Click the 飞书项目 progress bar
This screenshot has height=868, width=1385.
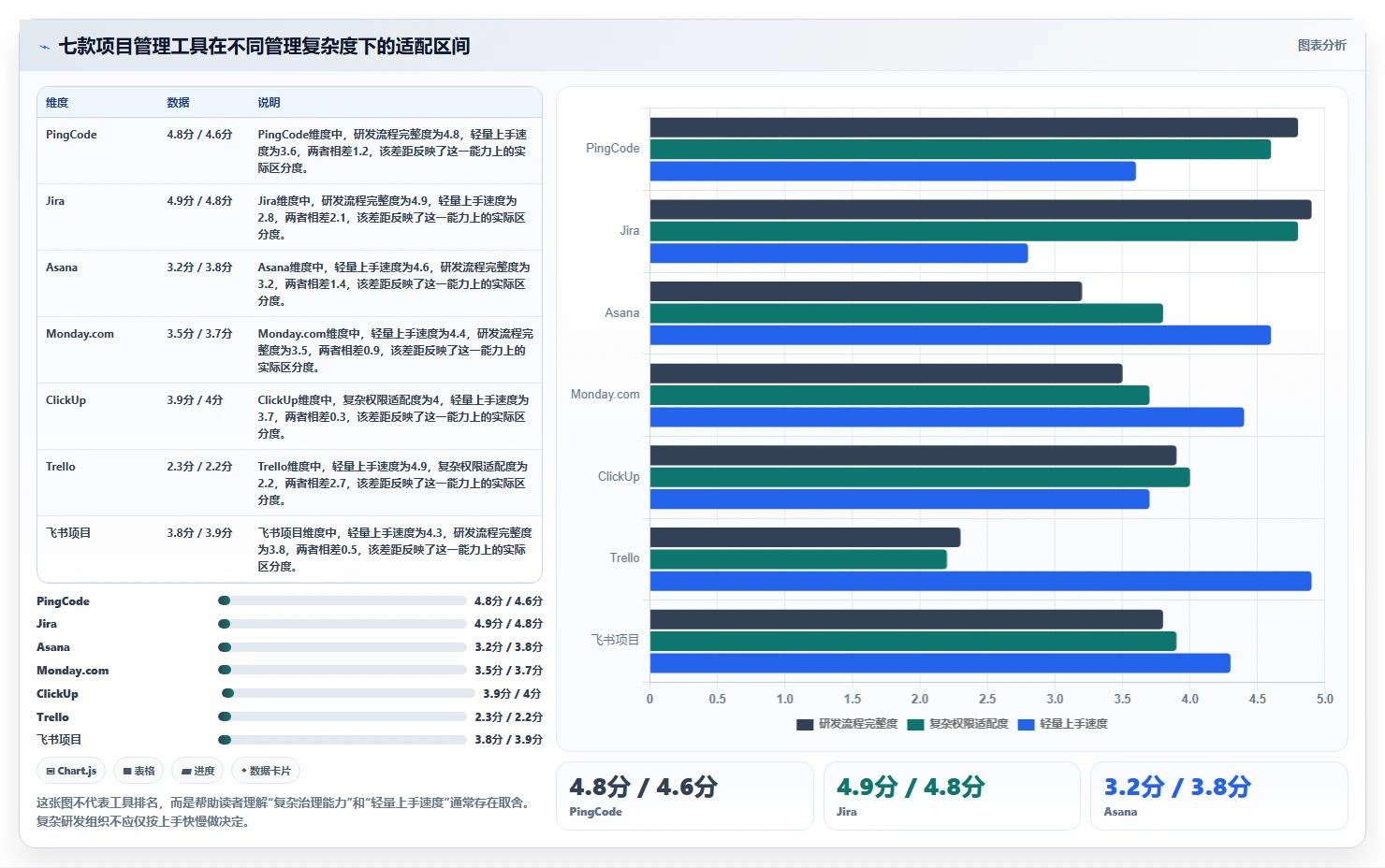[x=343, y=740]
